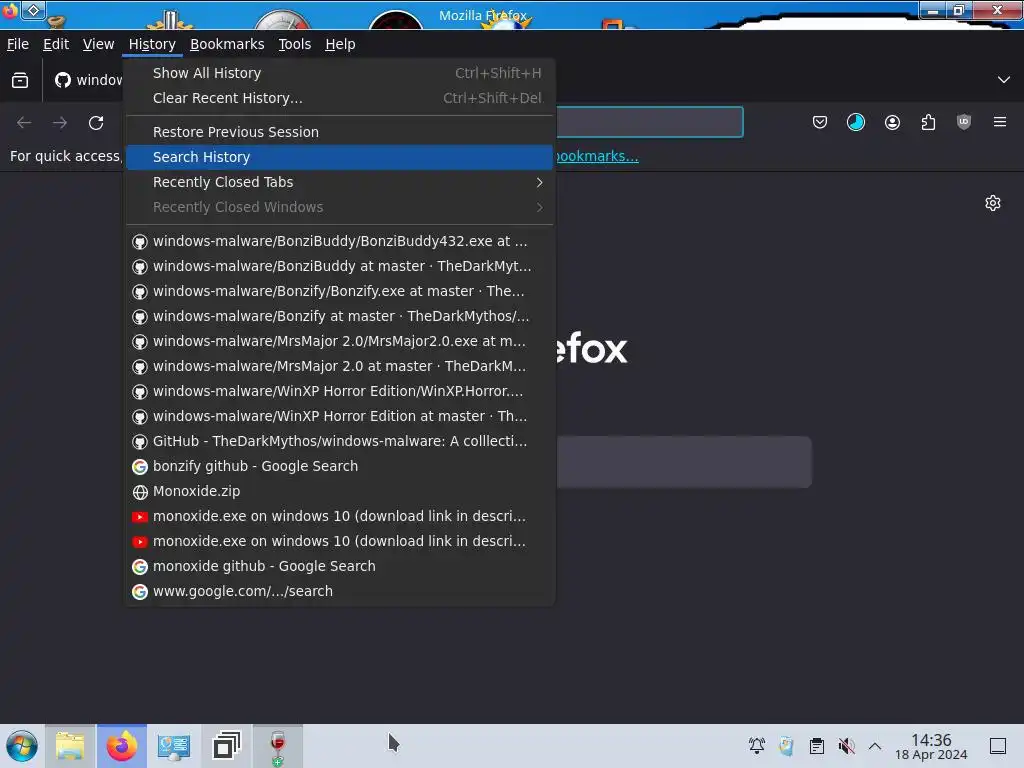The width and height of the screenshot is (1024, 768).
Task: Open MrsMajor2.0.exe history entry
Action: point(340,341)
